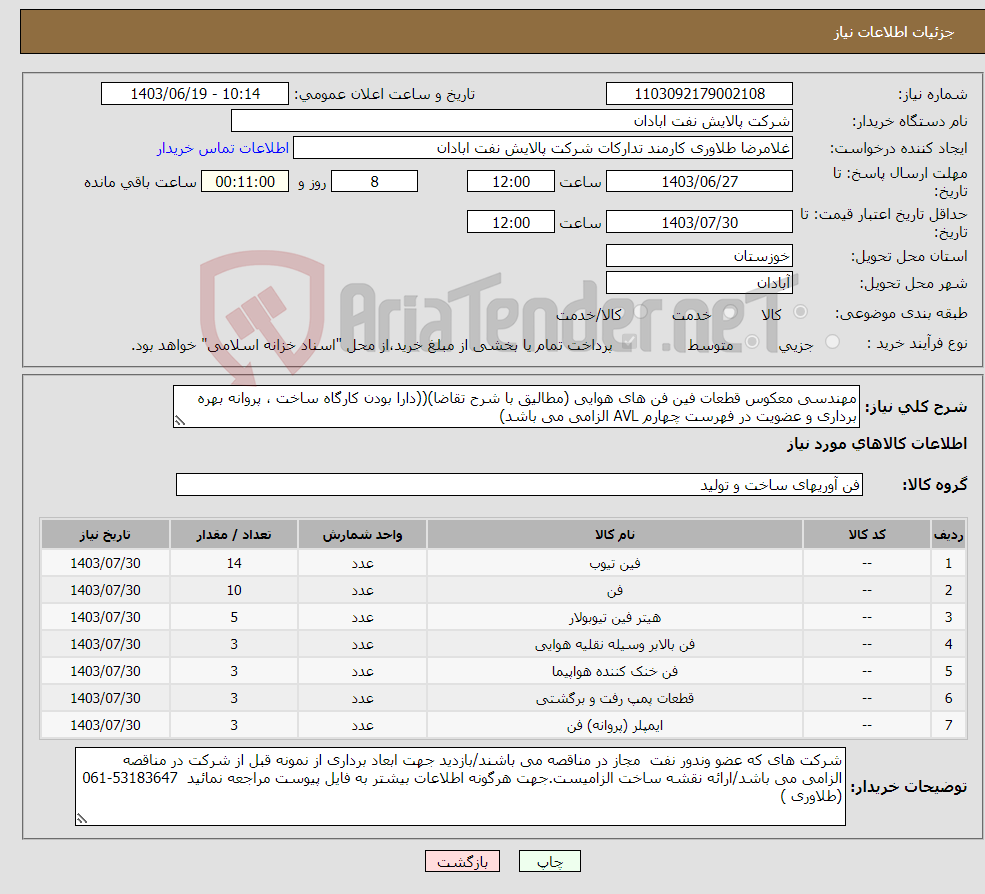
Task: Click the نام کالا column header
Action: pyautogui.click(x=615, y=535)
